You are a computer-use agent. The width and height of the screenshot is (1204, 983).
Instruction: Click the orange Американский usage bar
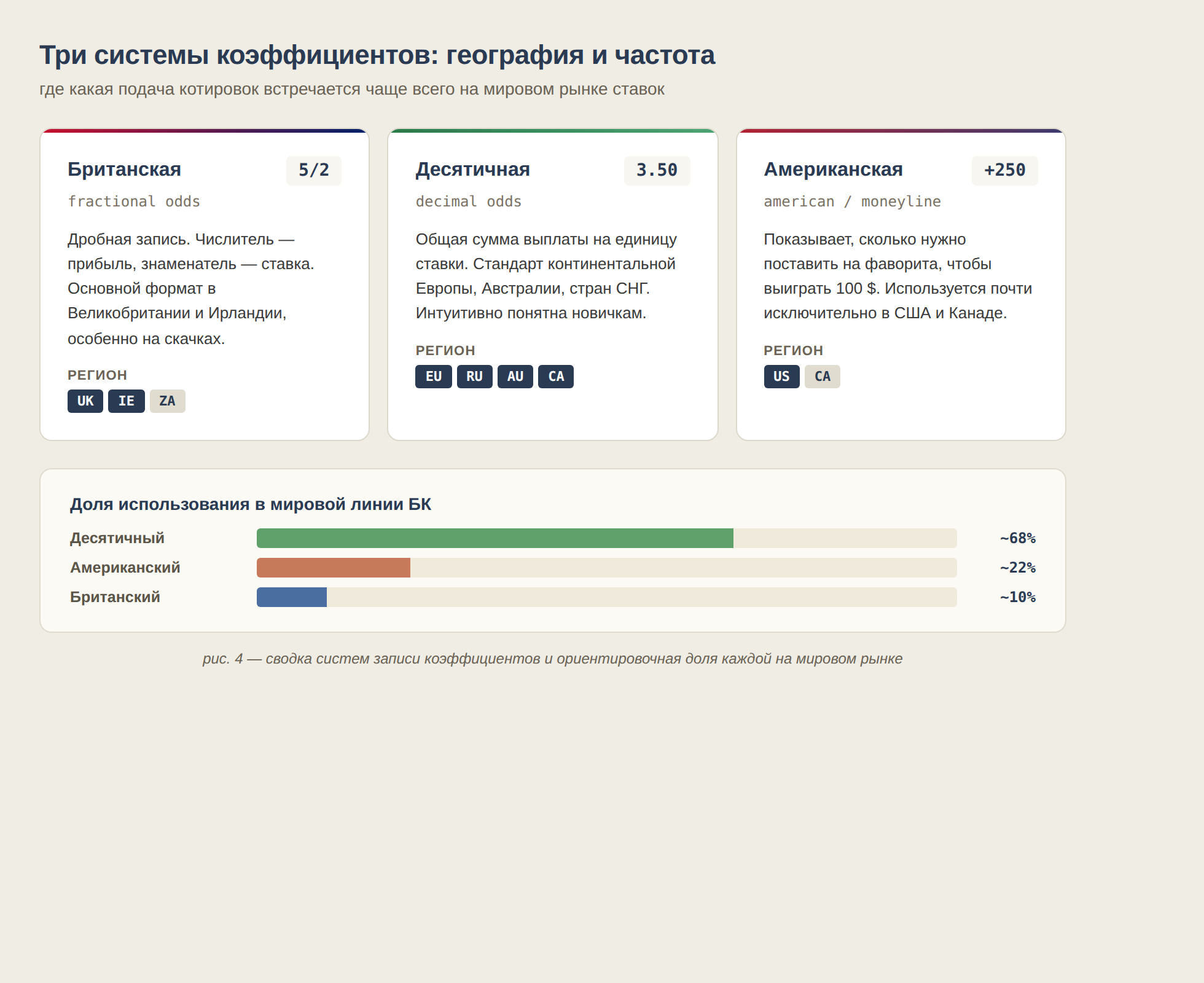click(333, 568)
